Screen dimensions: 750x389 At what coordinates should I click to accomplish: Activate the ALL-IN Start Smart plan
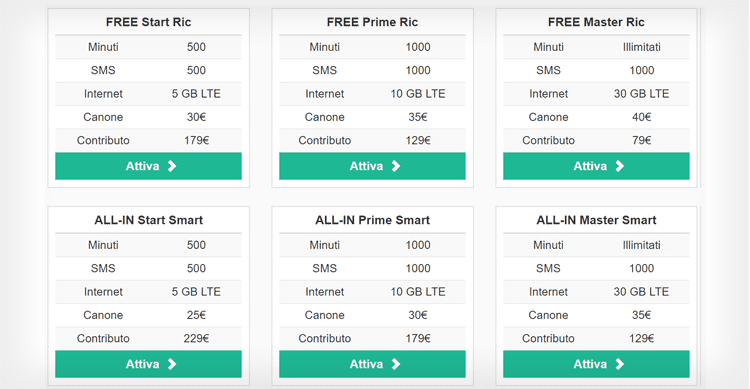(148, 364)
